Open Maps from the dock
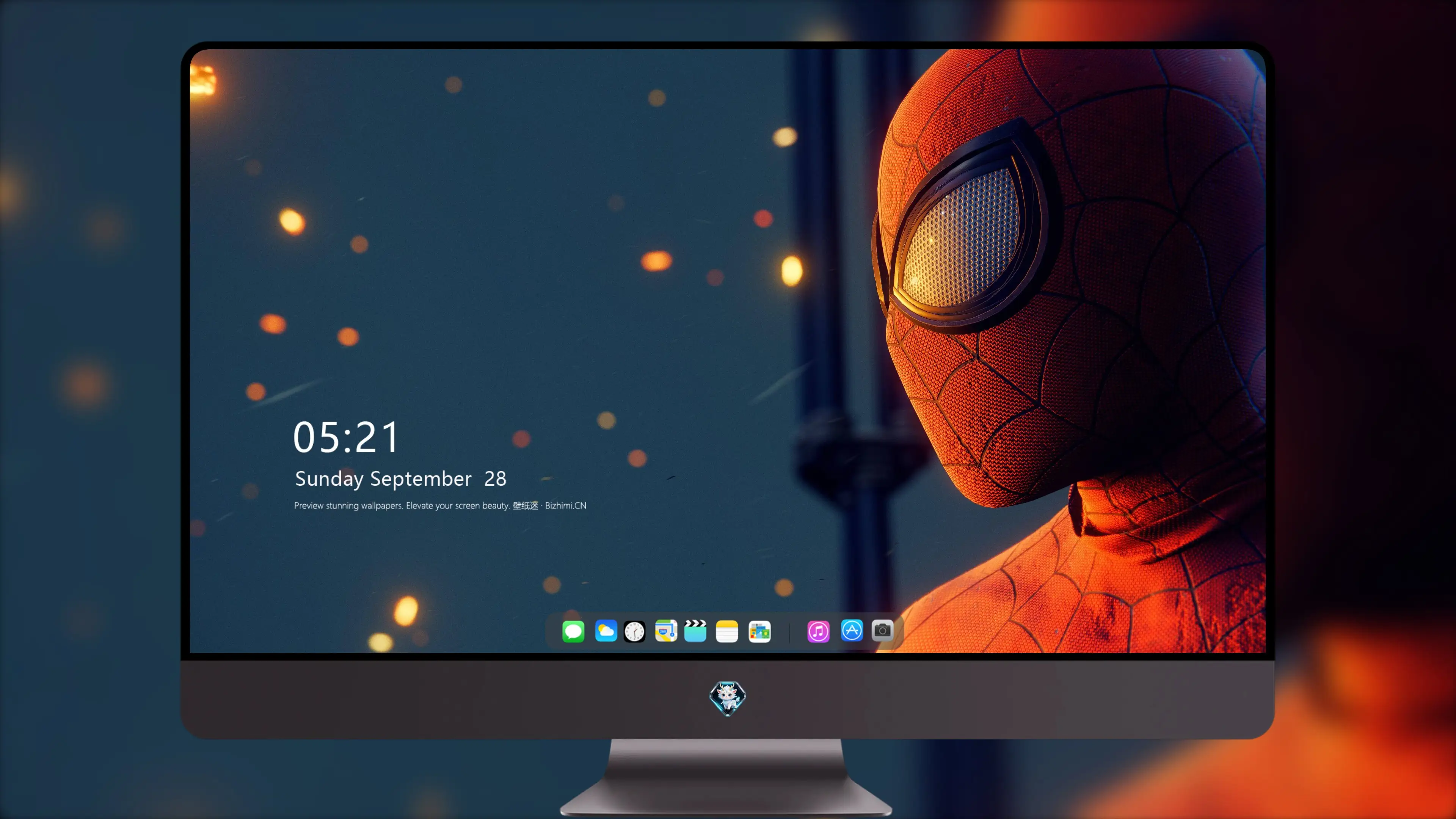Screen dimensions: 1456x819 pyautogui.click(x=666, y=631)
